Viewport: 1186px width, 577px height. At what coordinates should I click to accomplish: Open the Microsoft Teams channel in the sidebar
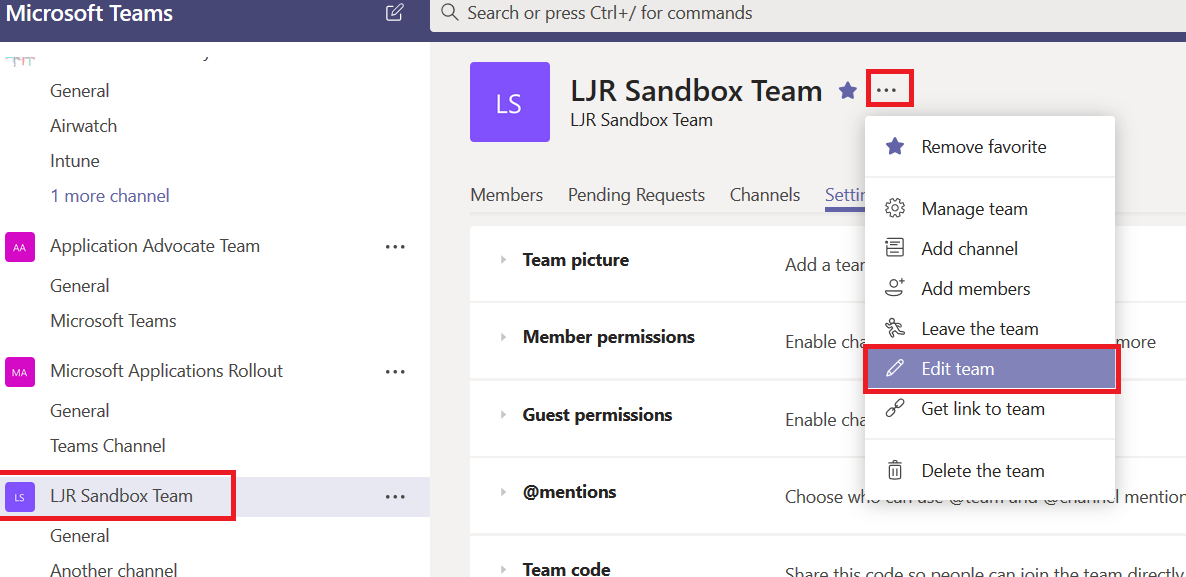[x=113, y=321]
